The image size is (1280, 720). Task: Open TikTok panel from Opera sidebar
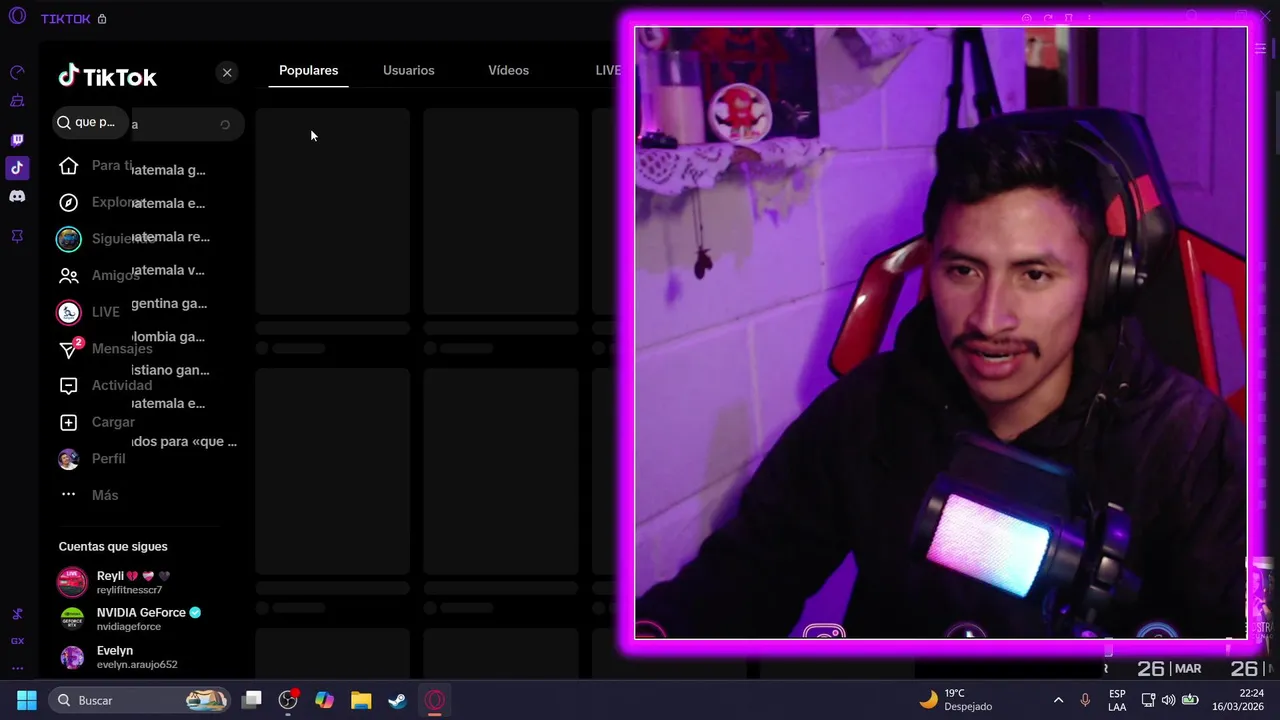pos(17,168)
